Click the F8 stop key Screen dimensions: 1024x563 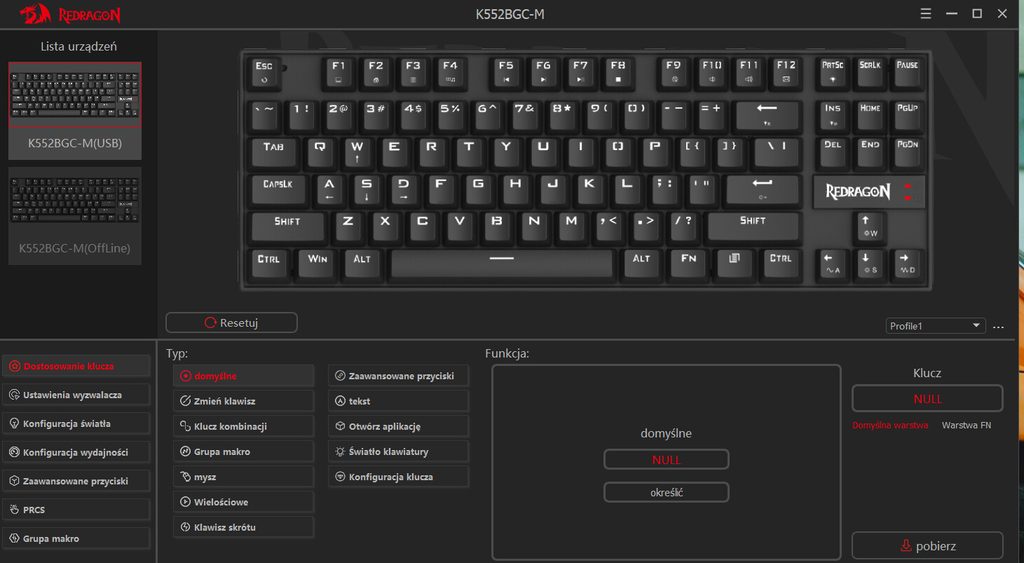618,72
